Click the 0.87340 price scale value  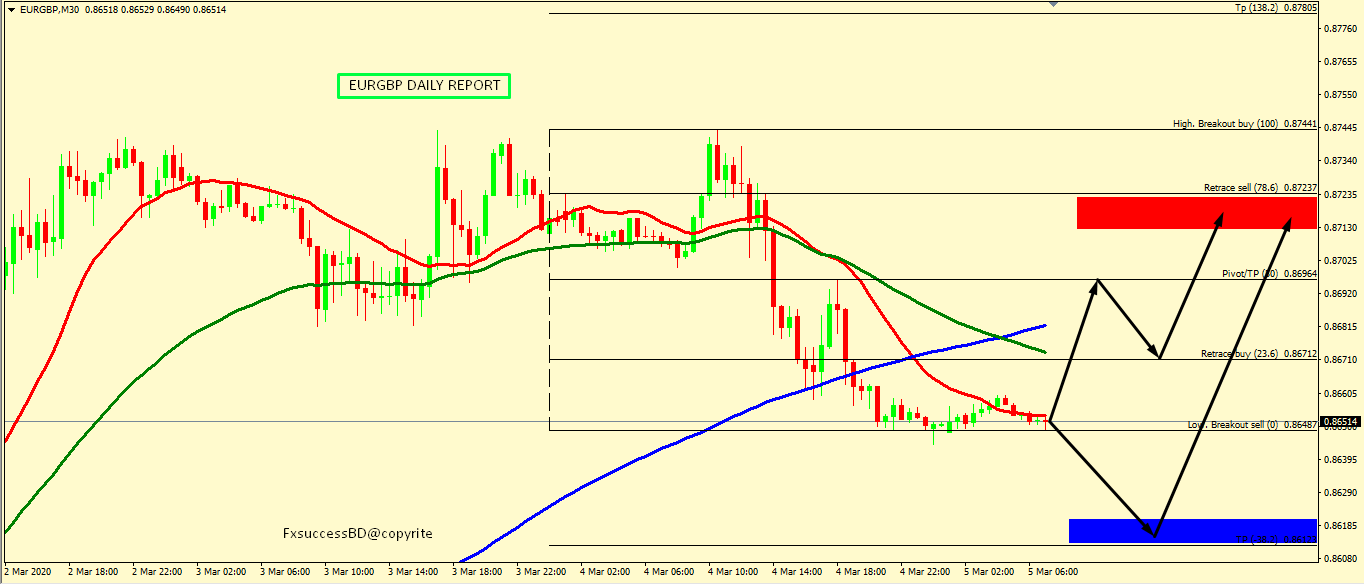1340,161
